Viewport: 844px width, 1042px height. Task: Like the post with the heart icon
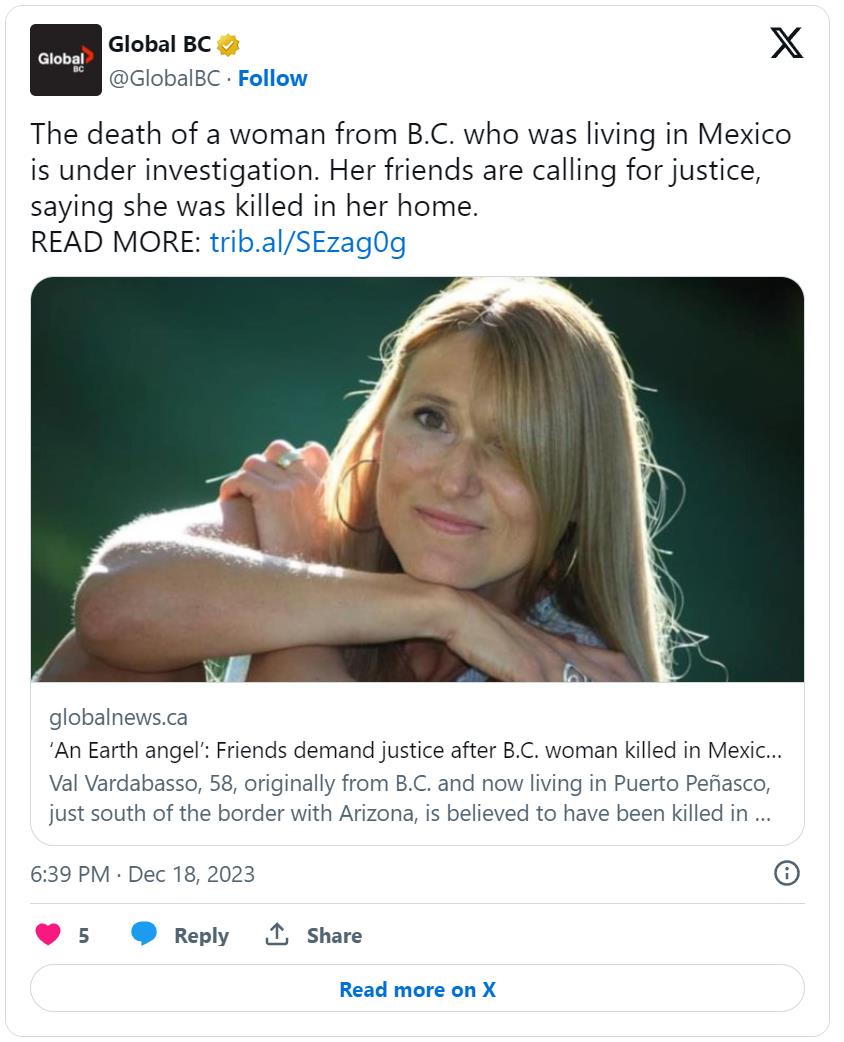(48, 935)
